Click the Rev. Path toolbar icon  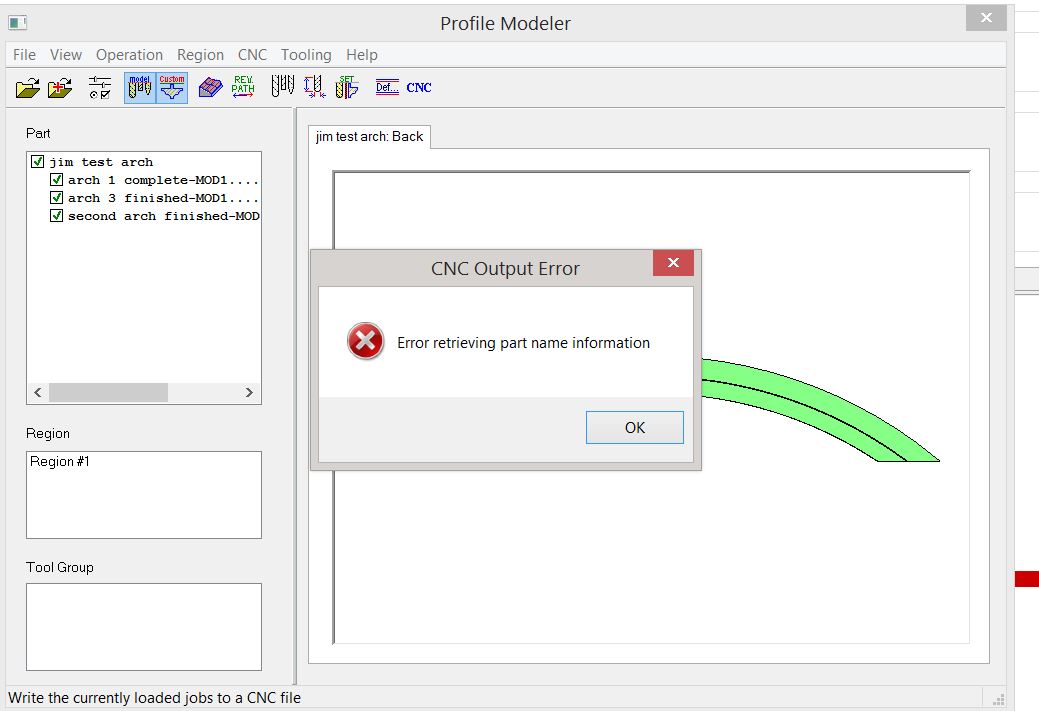coord(243,88)
